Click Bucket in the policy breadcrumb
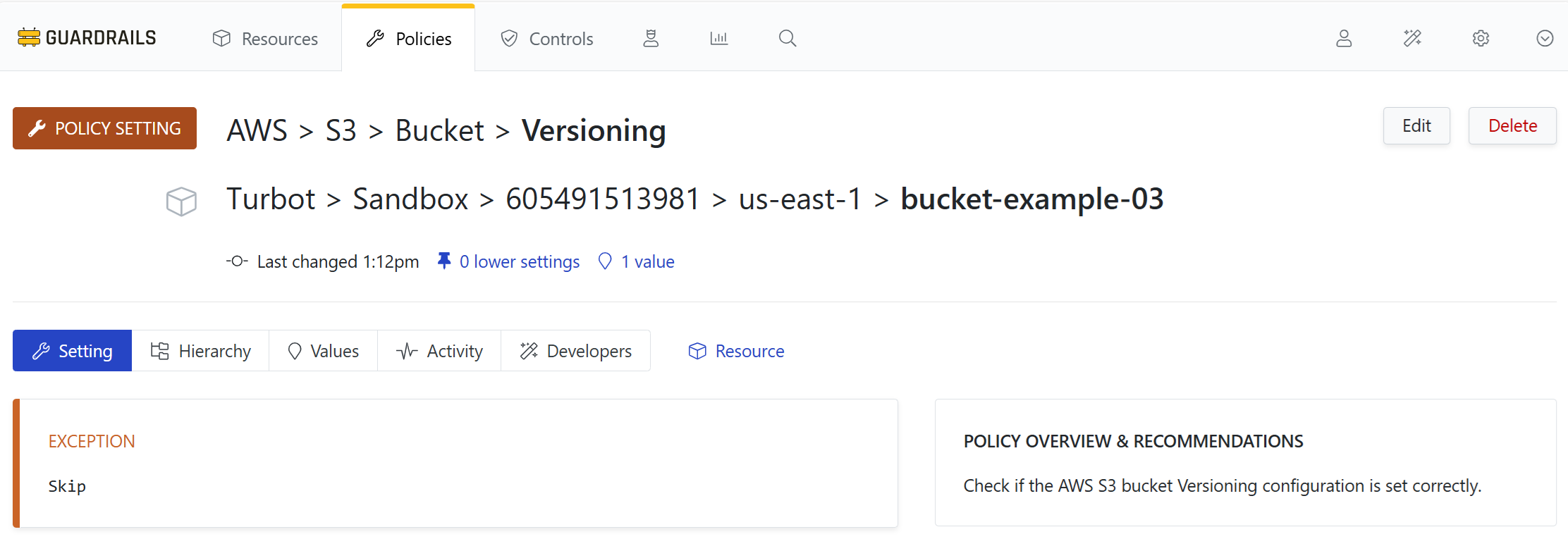 click(439, 131)
